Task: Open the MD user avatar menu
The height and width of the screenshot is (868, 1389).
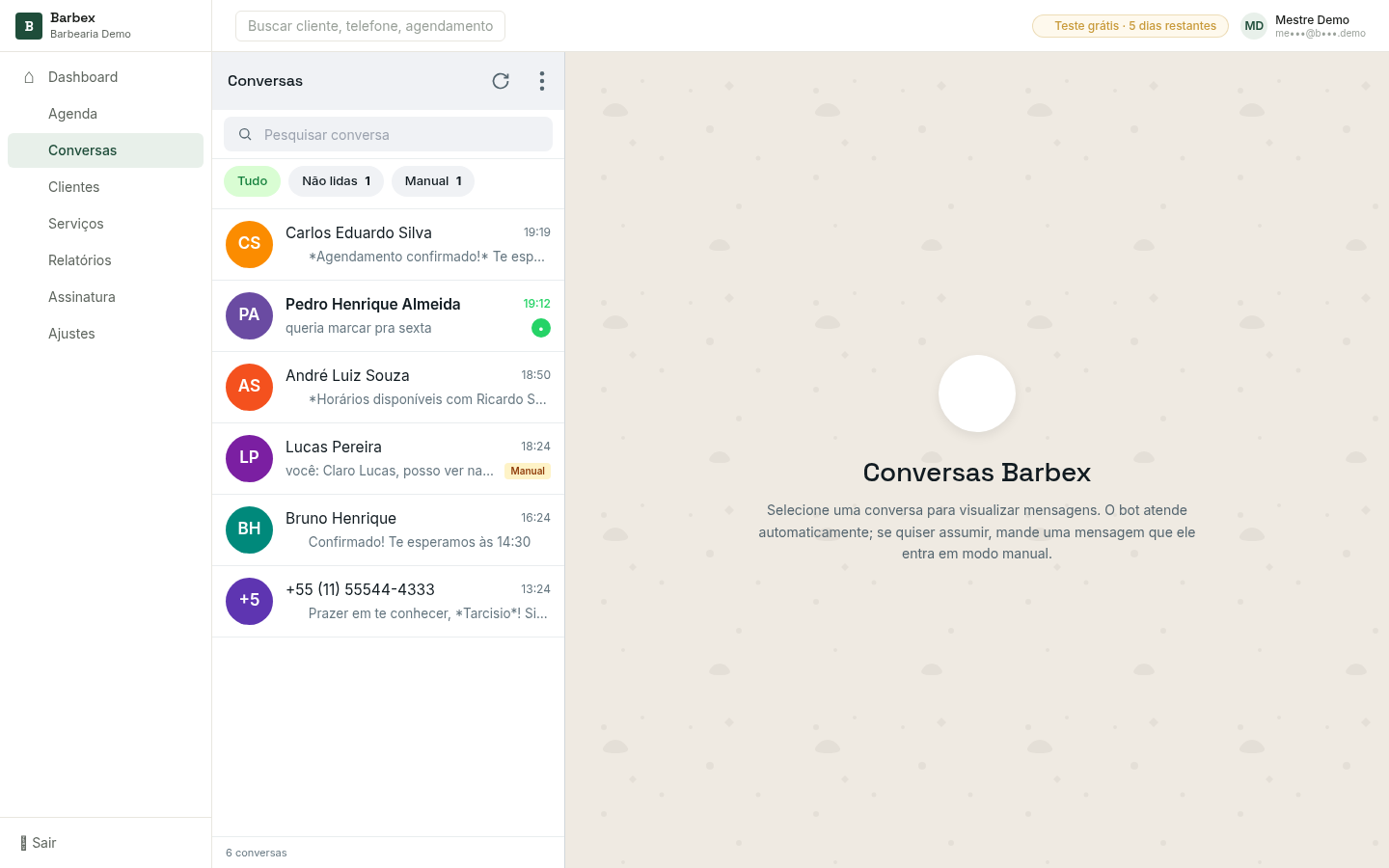Action: point(1254,26)
